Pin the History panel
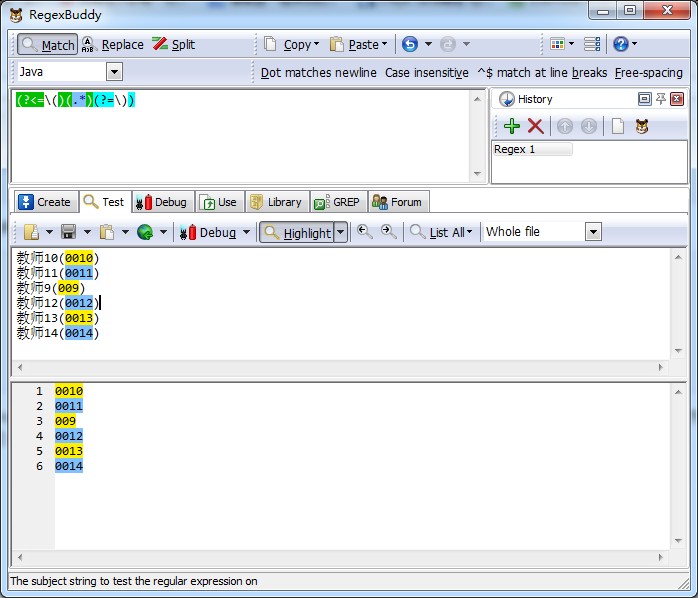698x598 pixels. (x=661, y=99)
